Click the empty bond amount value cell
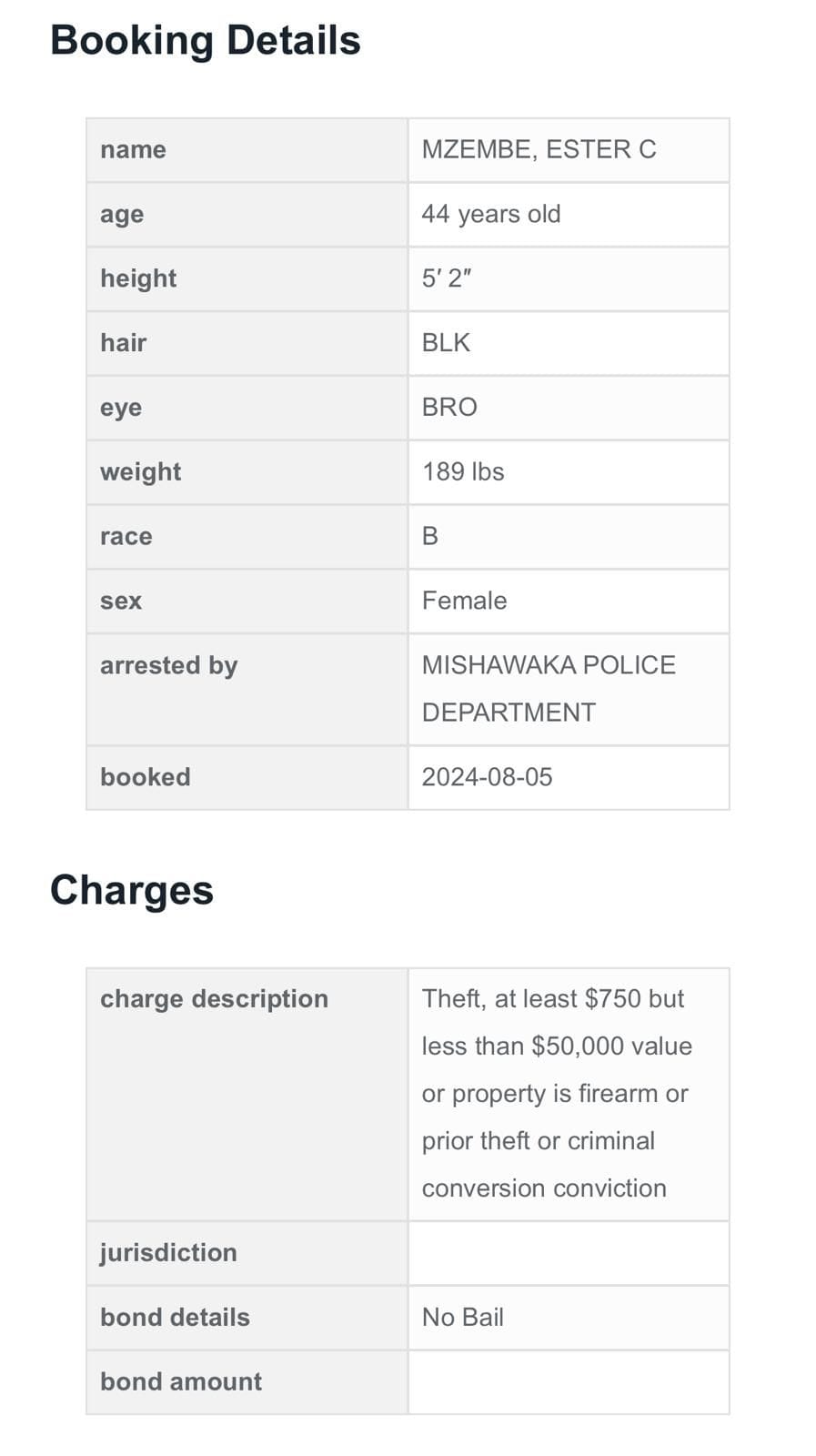The image size is (816, 1456). (568, 1381)
